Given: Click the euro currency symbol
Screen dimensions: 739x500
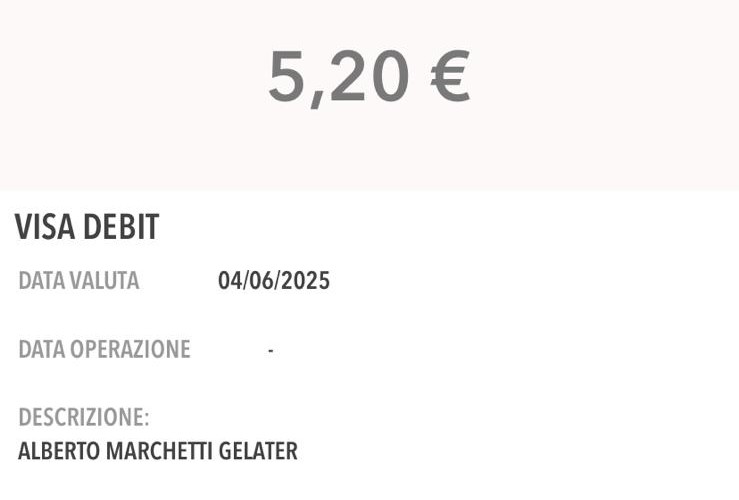Looking at the screenshot, I should pyautogui.click(x=450, y=78).
